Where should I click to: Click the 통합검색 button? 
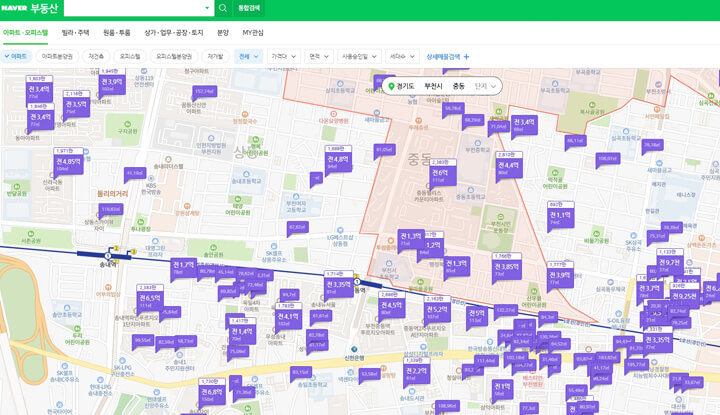coord(249,8)
